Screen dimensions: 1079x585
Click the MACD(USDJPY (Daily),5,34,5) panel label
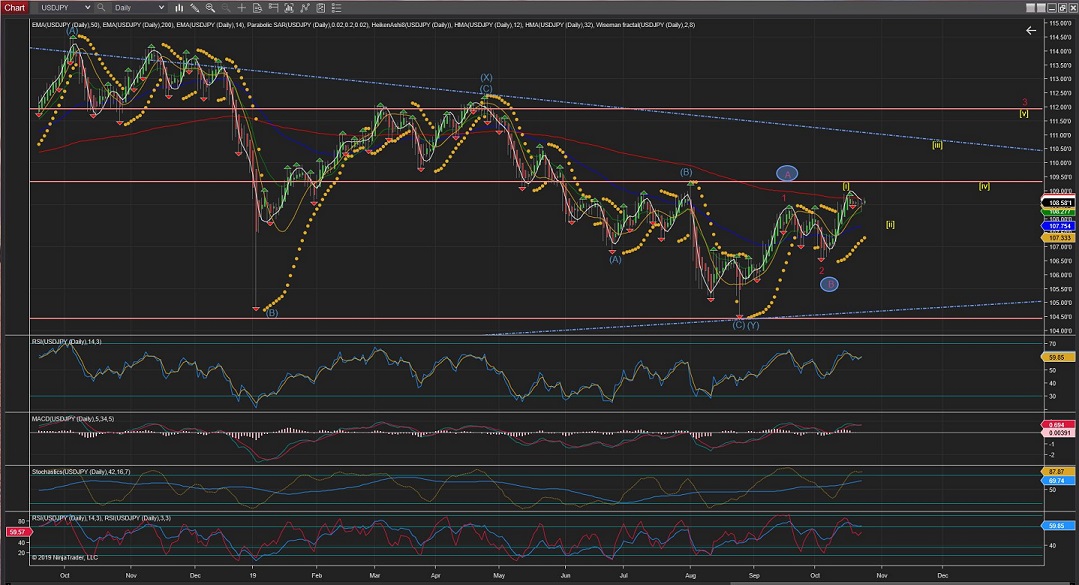(x=73, y=419)
